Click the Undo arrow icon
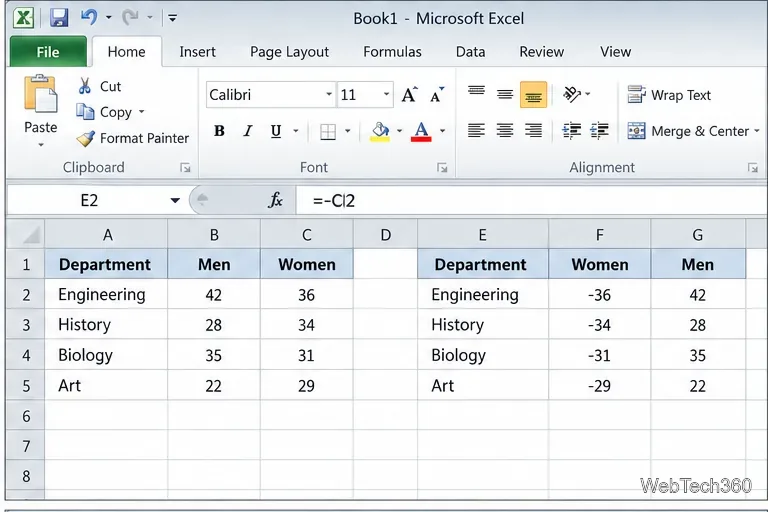 [89, 18]
